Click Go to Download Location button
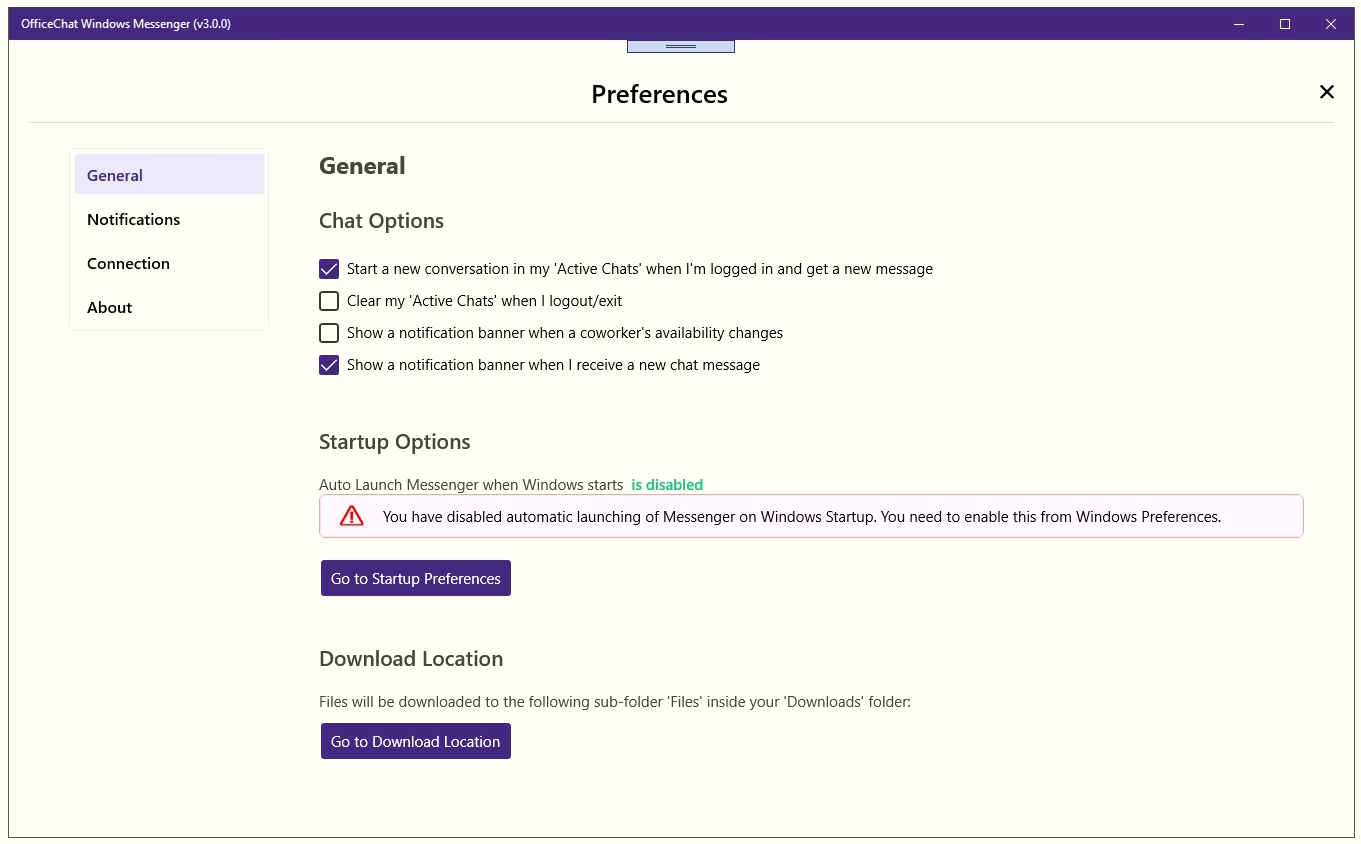Screen dimensions: 1361x844 pos(415,741)
